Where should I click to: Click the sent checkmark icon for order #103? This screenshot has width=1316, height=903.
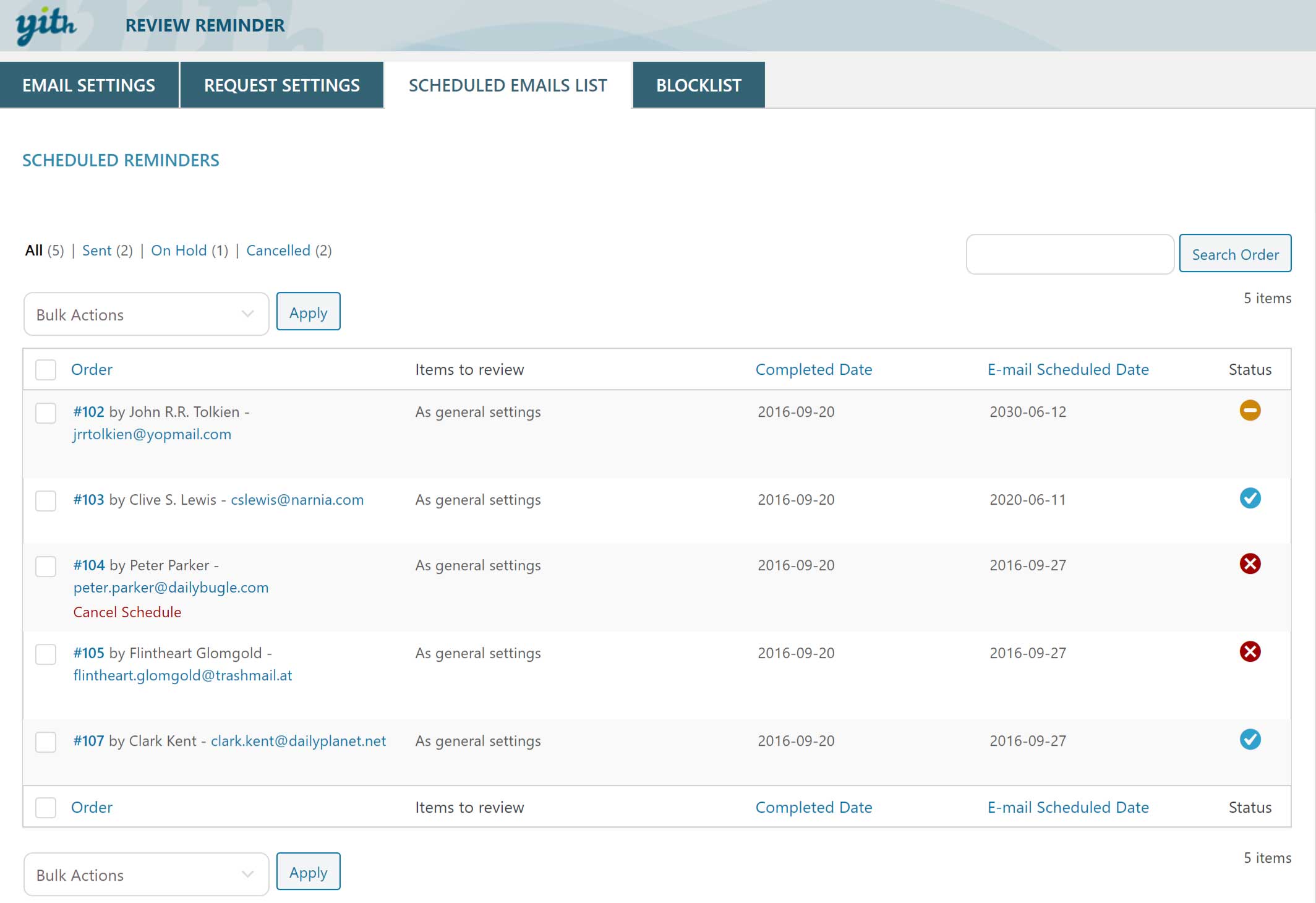click(x=1250, y=499)
